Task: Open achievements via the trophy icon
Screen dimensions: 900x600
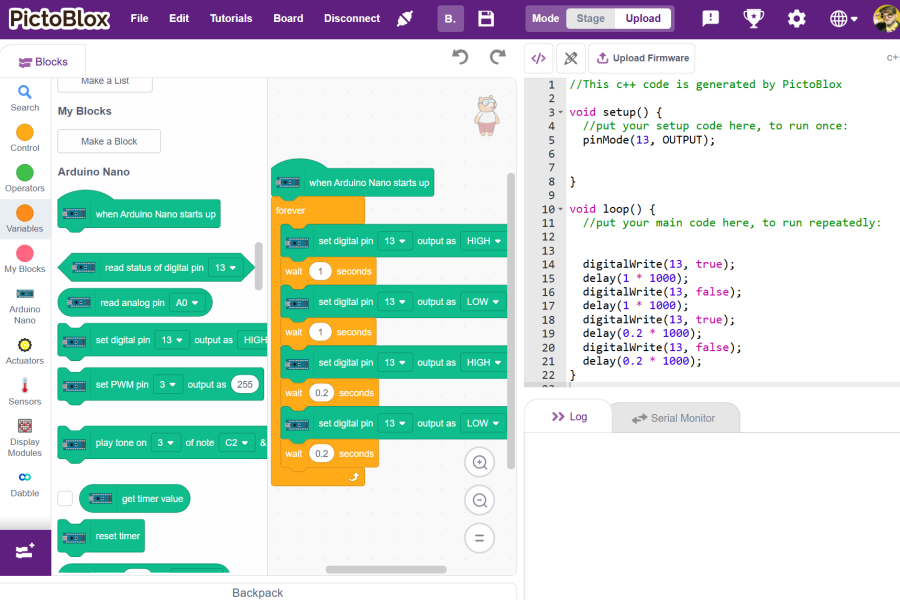Action: [753, 17]
